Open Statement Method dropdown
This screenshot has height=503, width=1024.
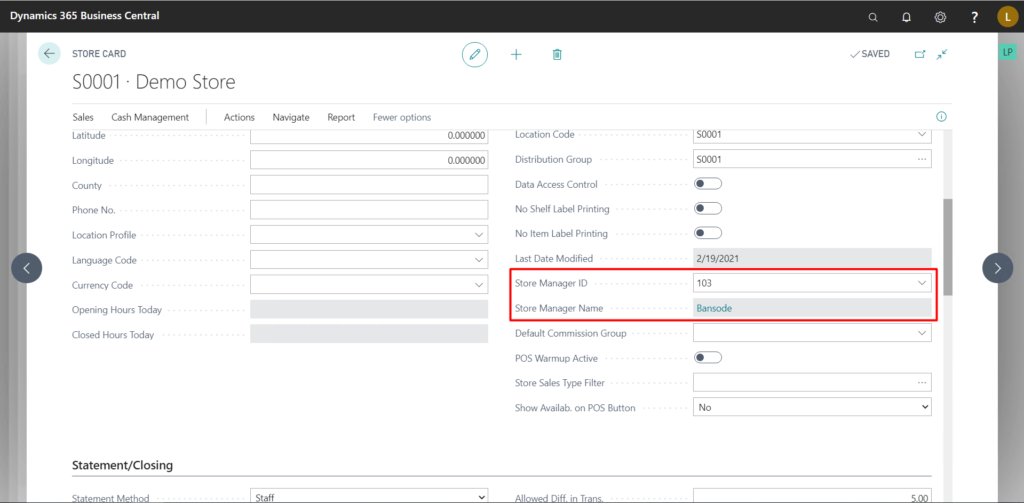pyautogui.click(x=369, y=495)
